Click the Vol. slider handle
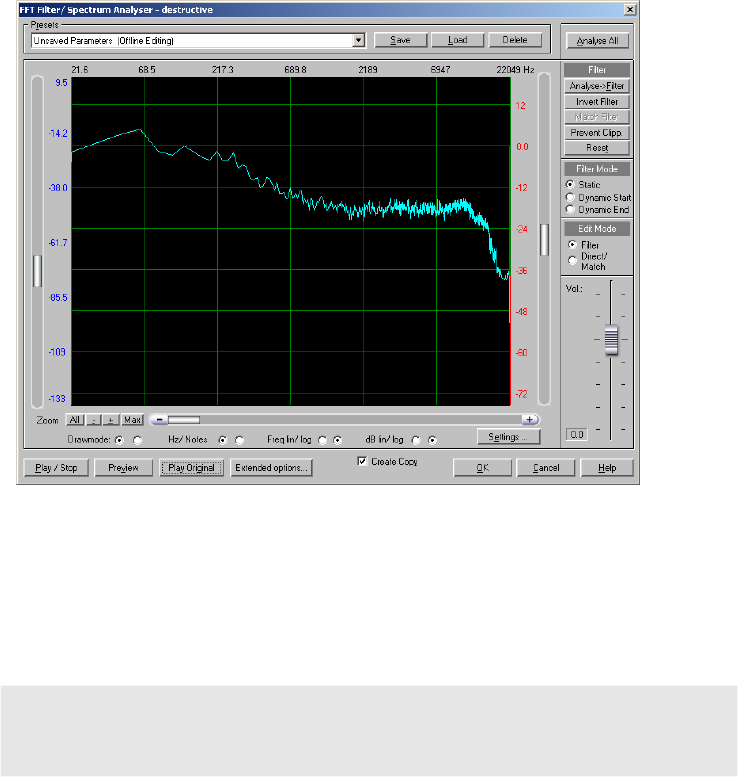Screen dimensions: 738x777 click(x=612, y=339)
